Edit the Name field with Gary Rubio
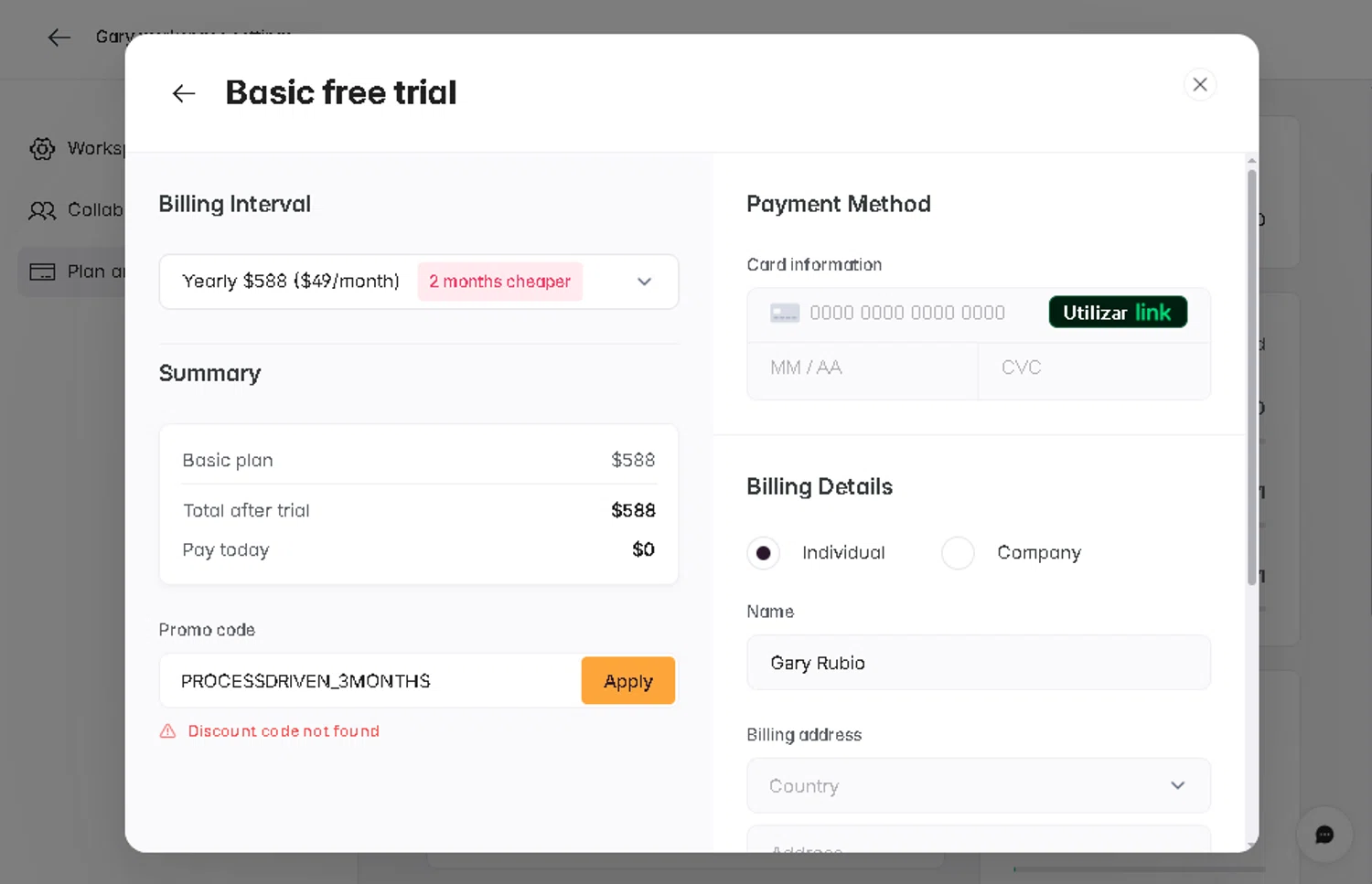The width and height of the screenshot is (1372, 884). [x=979, y=663]
